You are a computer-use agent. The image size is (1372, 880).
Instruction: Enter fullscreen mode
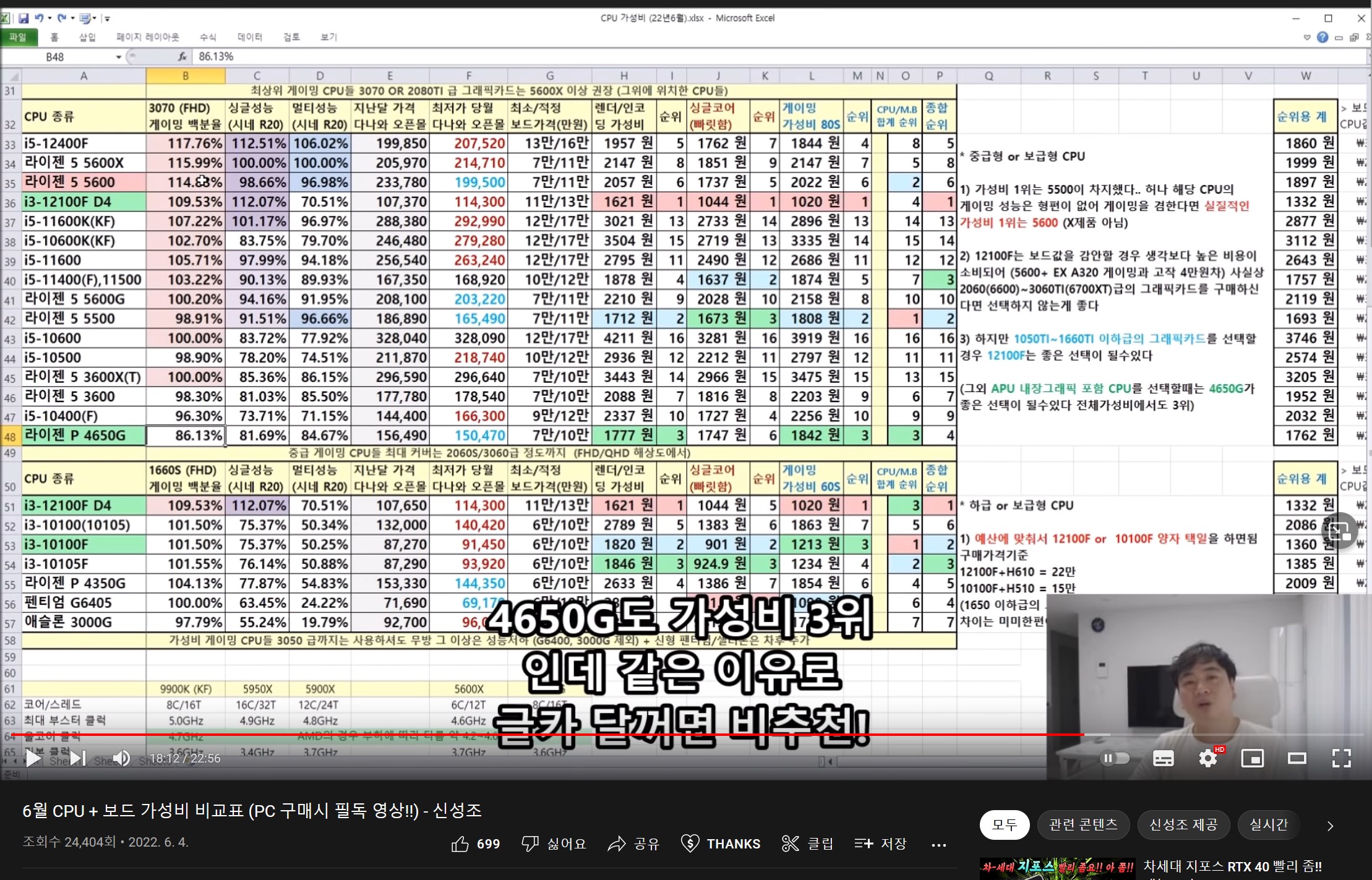click(x=1341, y=758)
